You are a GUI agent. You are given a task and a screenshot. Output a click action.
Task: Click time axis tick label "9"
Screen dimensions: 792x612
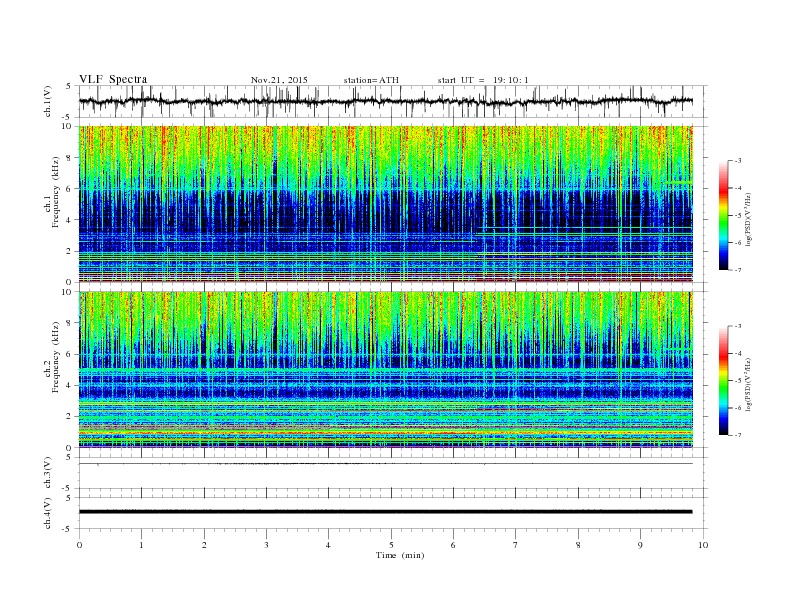pos(640,545)
